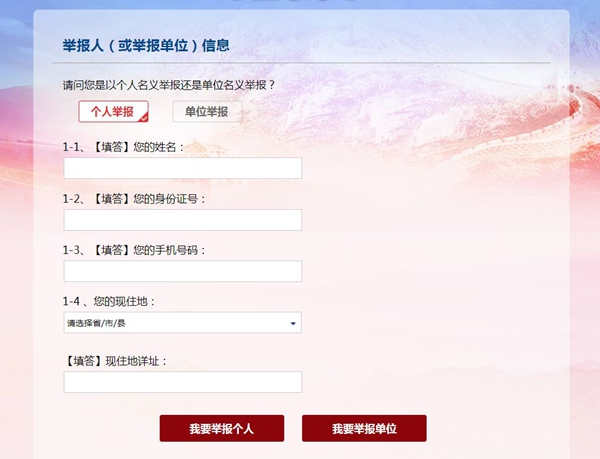Click the 1-1 您的姓名 label
Screen dimensions: 600x459
[x=124, y=147]
